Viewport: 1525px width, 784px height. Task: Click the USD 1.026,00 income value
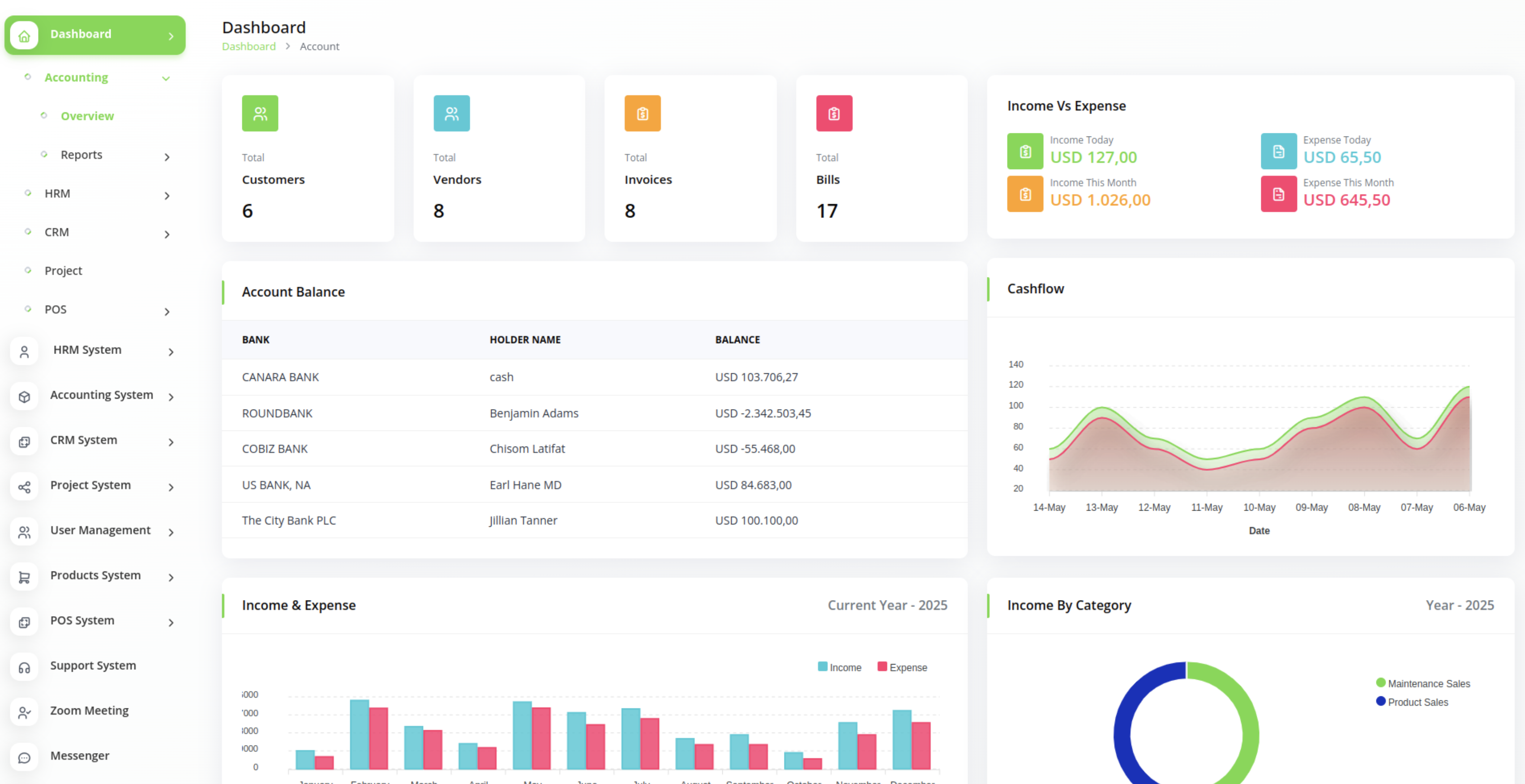point(1100,200)
